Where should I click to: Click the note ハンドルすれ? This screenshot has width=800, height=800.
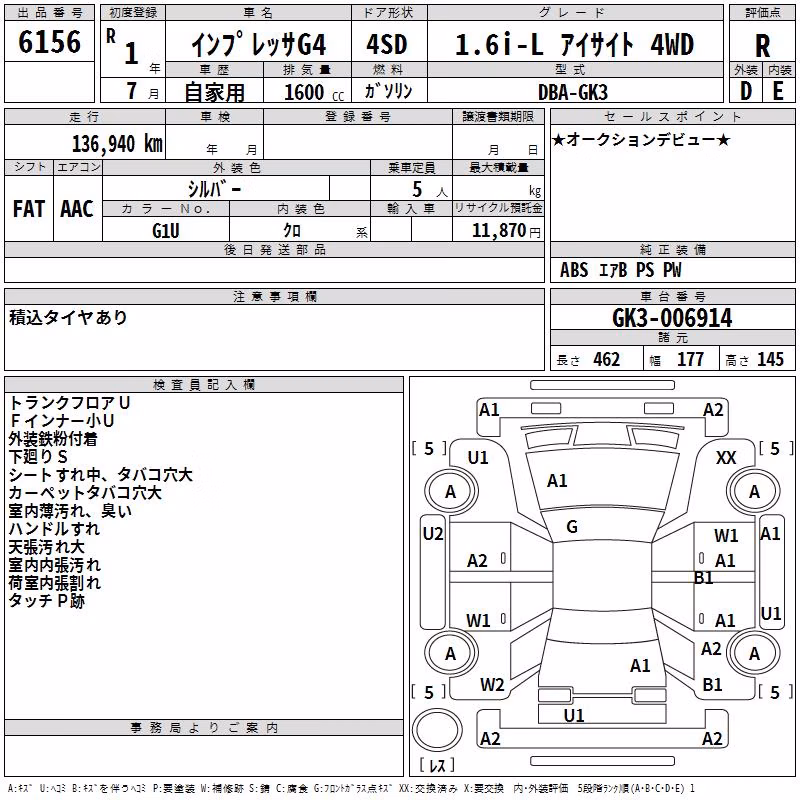point(54,529)
